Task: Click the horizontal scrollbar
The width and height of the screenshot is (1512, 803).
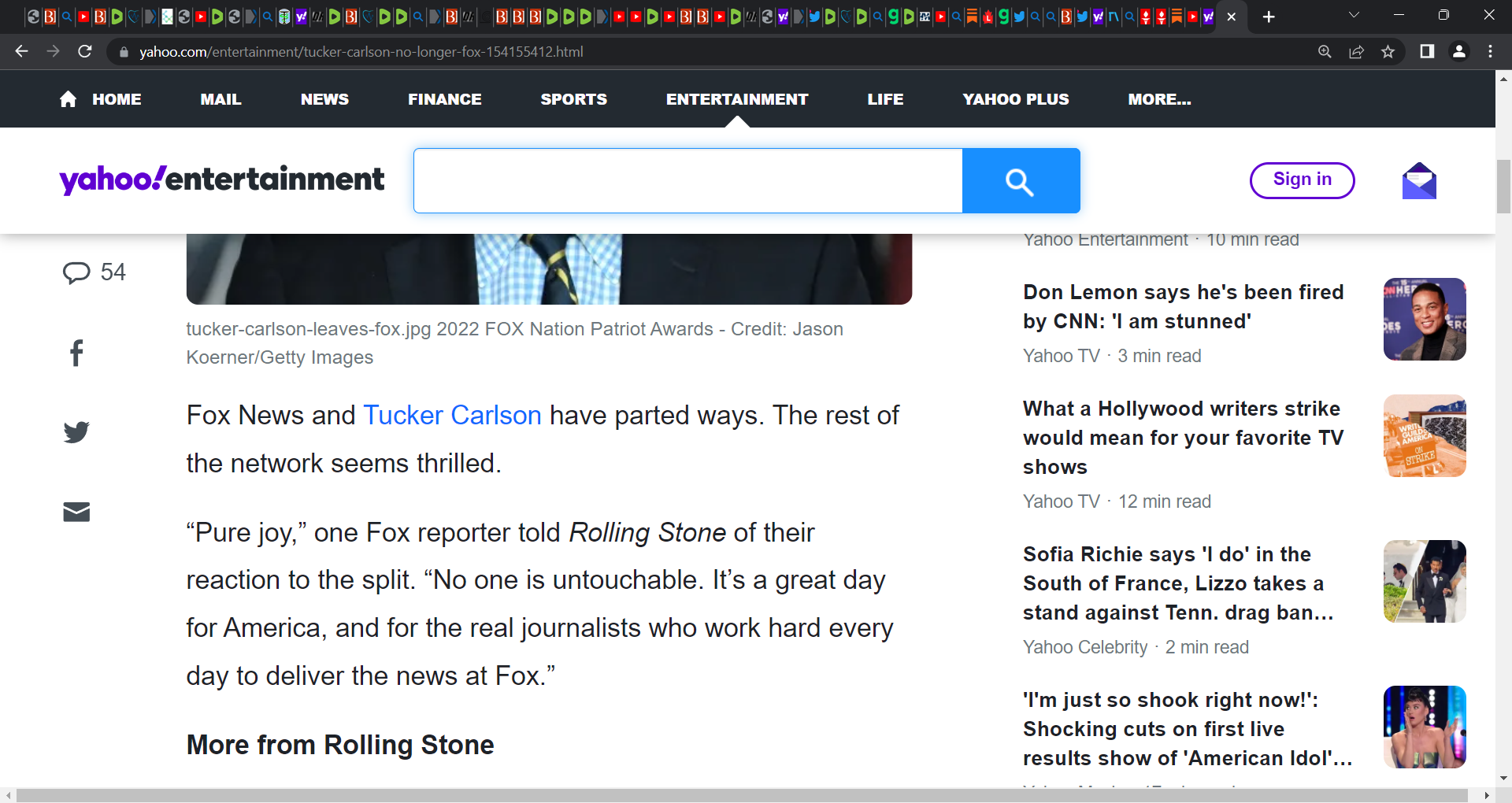Action: [x=741, y=795]
